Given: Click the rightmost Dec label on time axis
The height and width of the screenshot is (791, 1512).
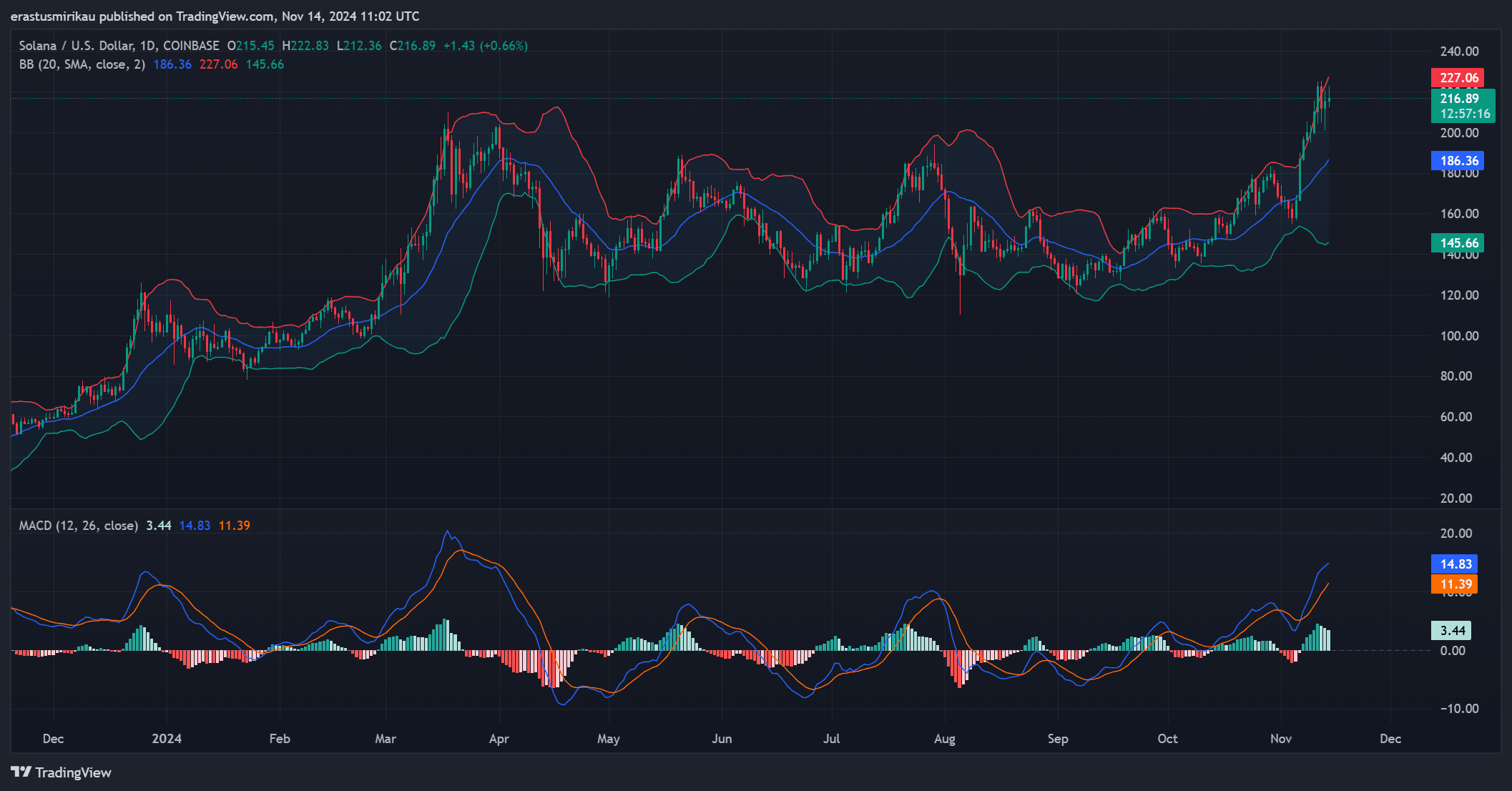Looking at the screenshot, I should 1390,739.
